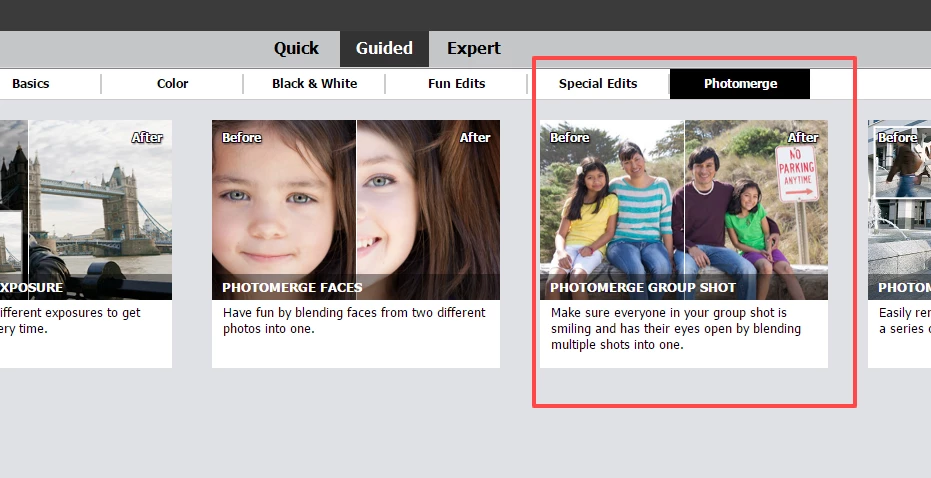Open the Fun Edits category
The height and width of the screenshot is (478, 931).
pyautogui.click(x=456, y=84)
